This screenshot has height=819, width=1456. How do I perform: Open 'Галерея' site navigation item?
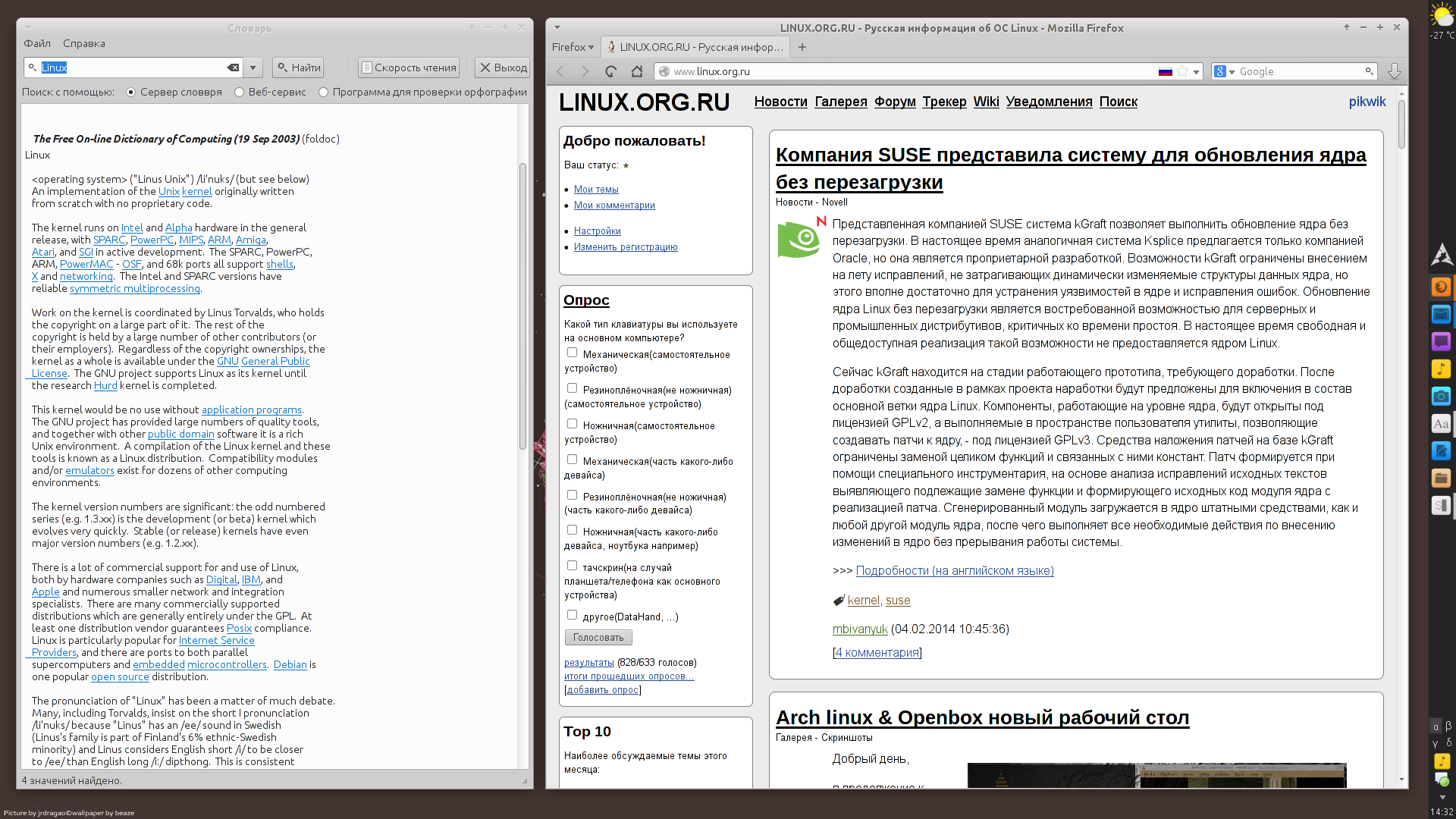[840, 102]
